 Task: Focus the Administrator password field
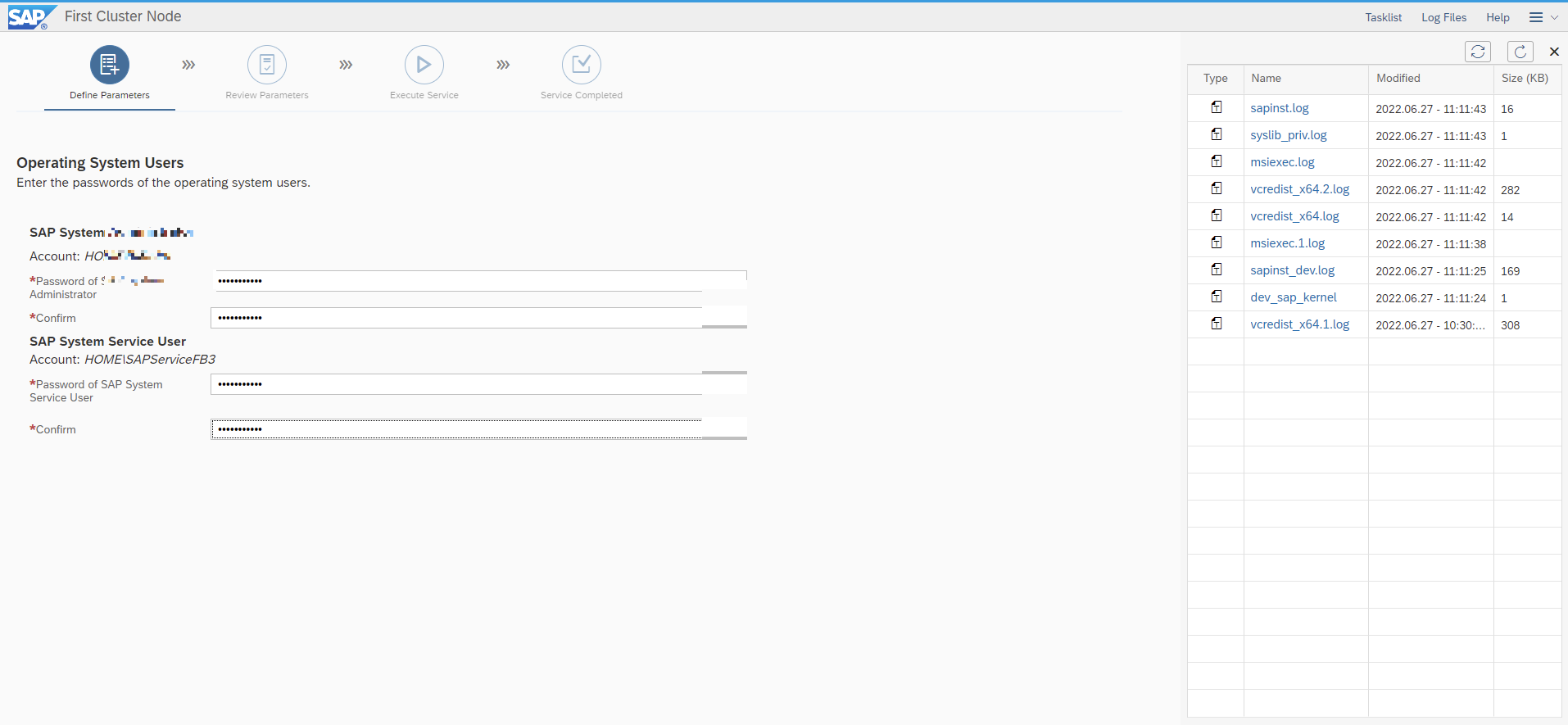[478, 281]
